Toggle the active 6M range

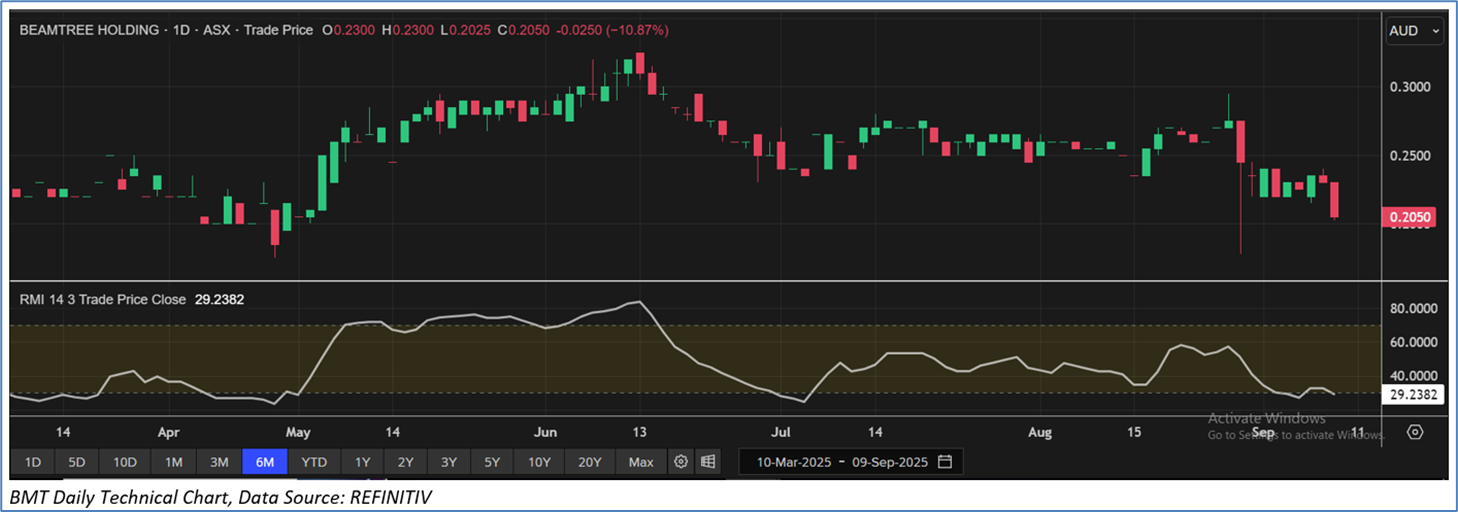266,462
